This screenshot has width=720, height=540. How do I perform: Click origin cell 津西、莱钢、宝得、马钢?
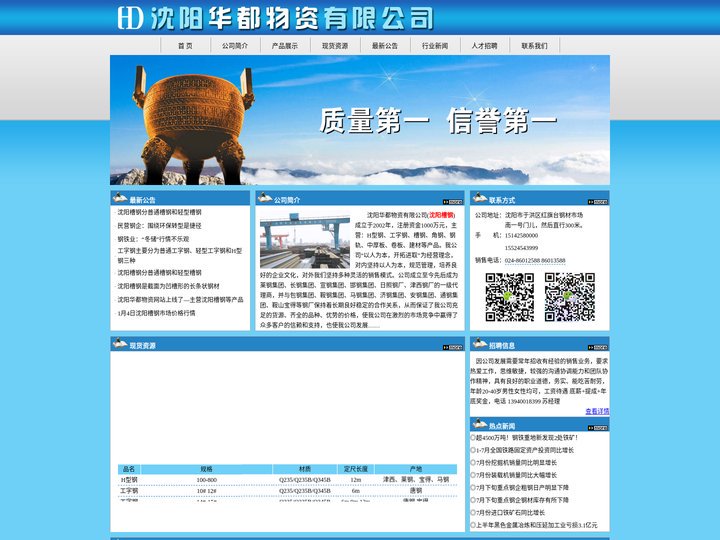[416, 479]
